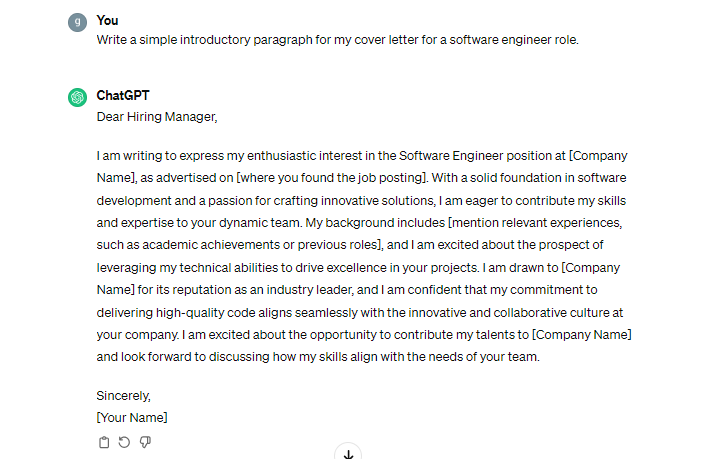Click the phrase "high-quality code" in the paragraph
This screenshot has height=459, width=720.
coord(204,312)
